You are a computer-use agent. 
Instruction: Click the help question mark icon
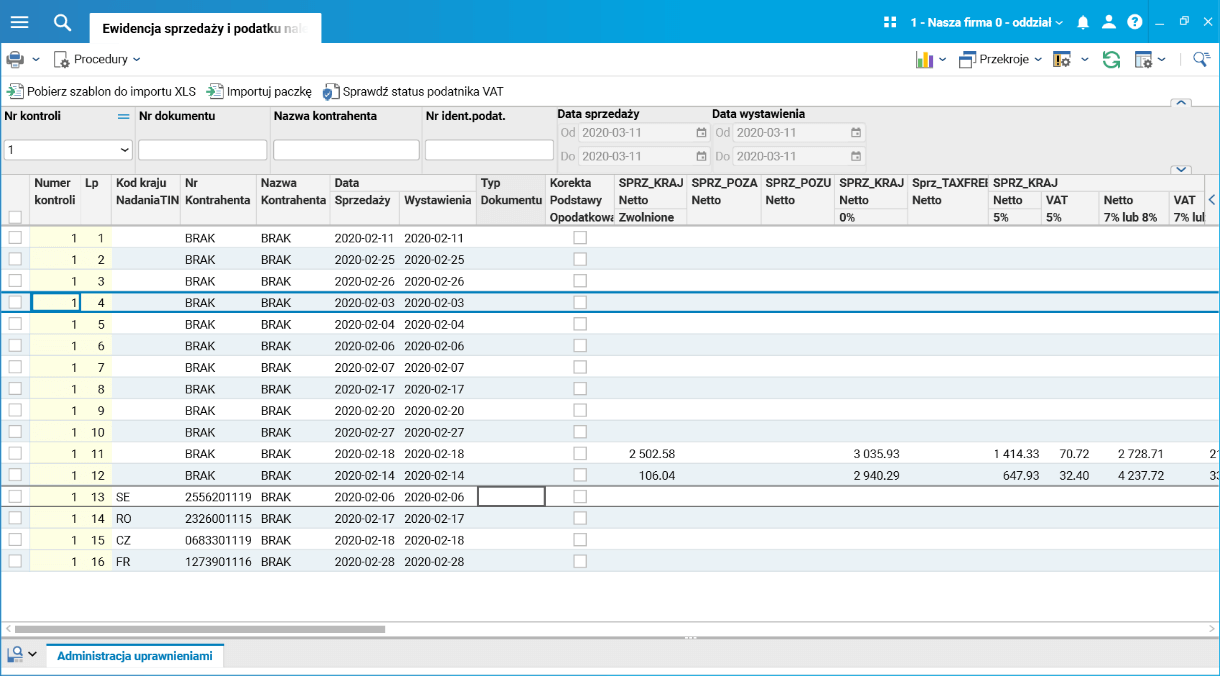pyautogui.click(x=1134, y=22)
